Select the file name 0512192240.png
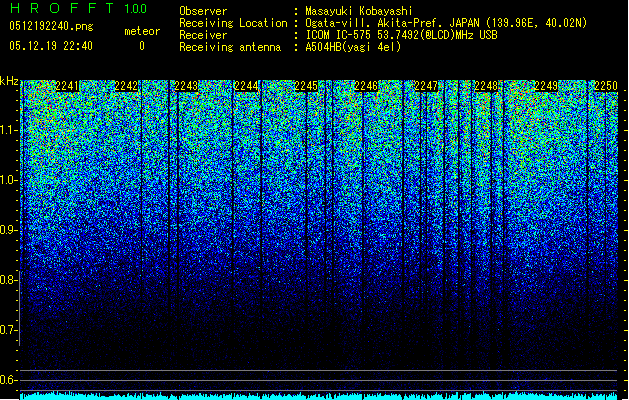The height and width of the screenshot is (400, 629). (x=51, y=27)
